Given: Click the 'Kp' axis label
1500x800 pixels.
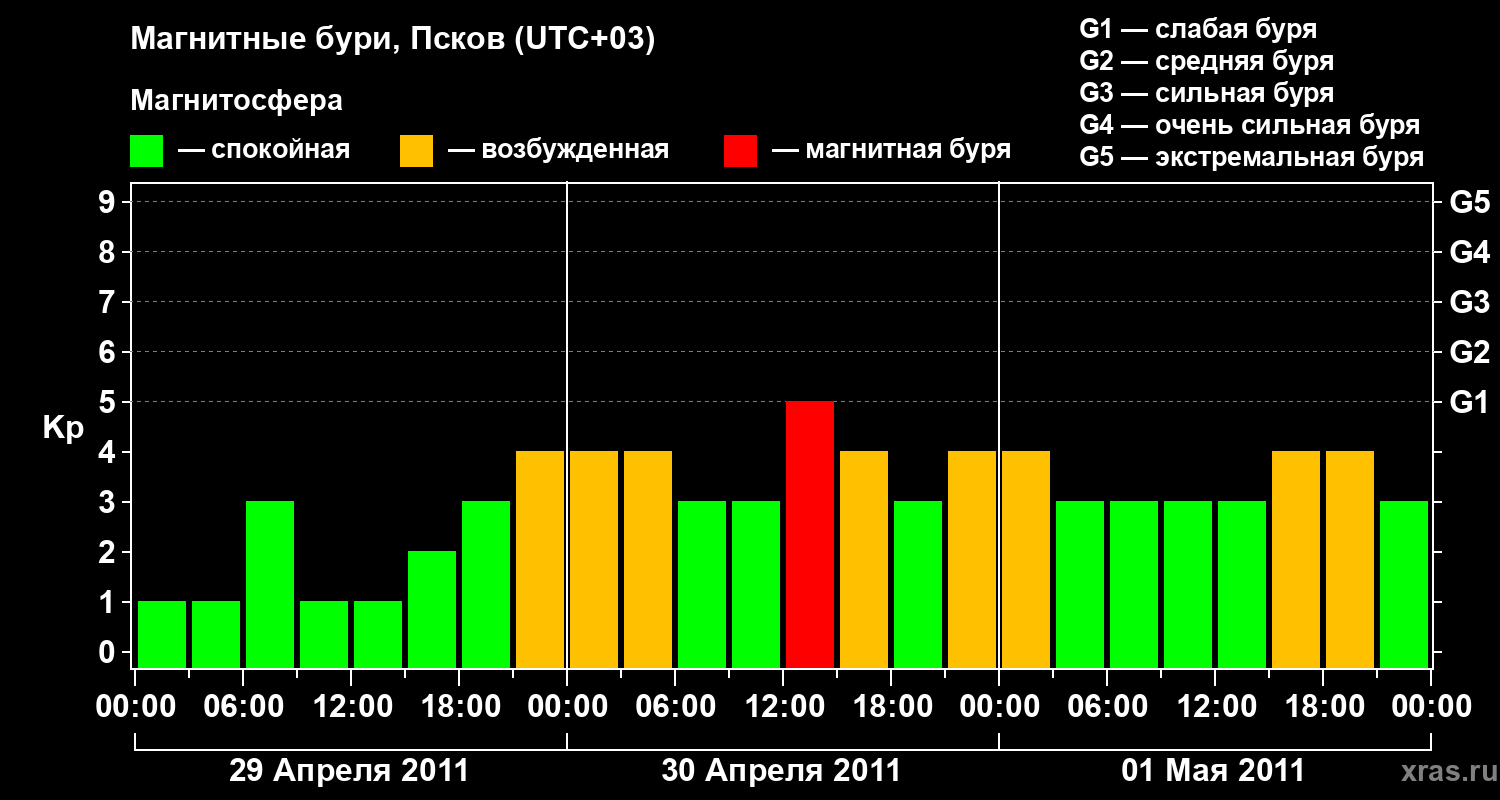Looking at the screenshot, I should pos(63,428).
